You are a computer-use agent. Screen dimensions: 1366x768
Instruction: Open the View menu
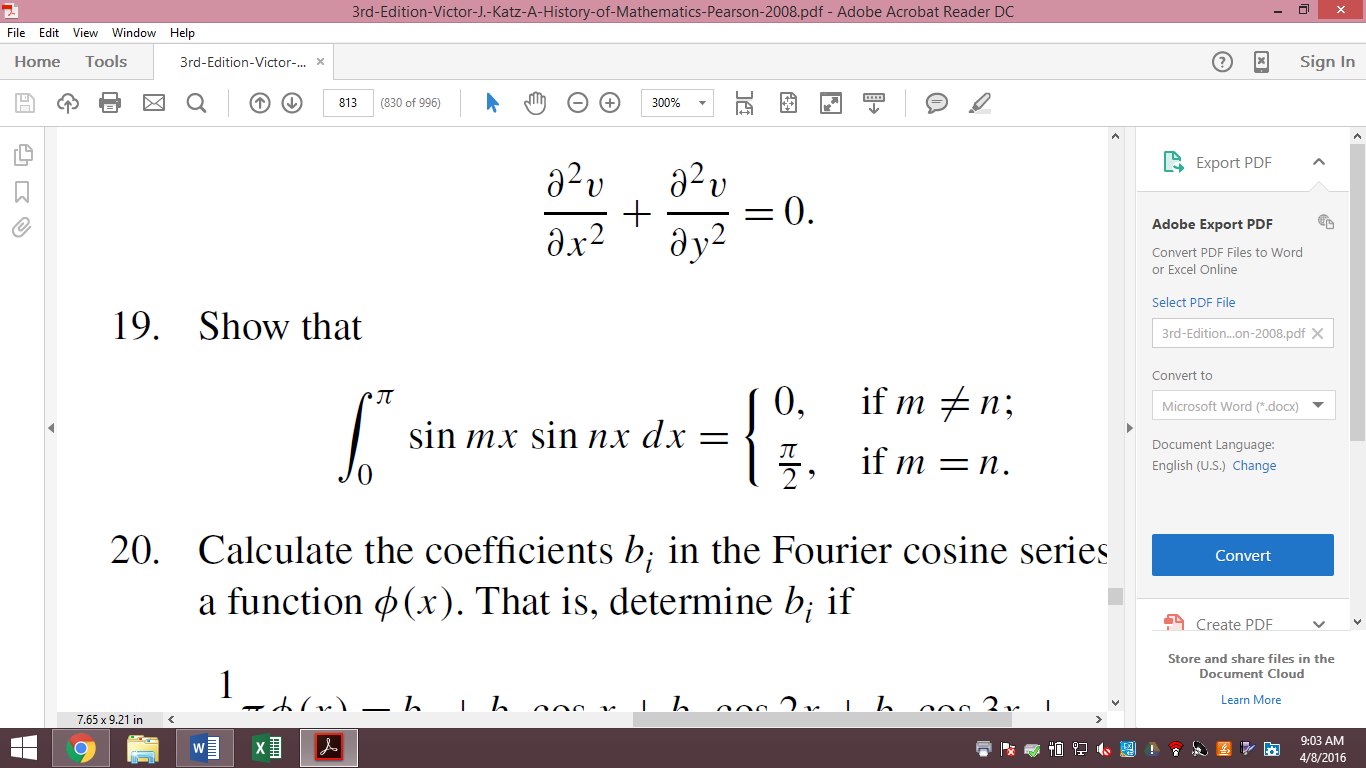point(83,32)
